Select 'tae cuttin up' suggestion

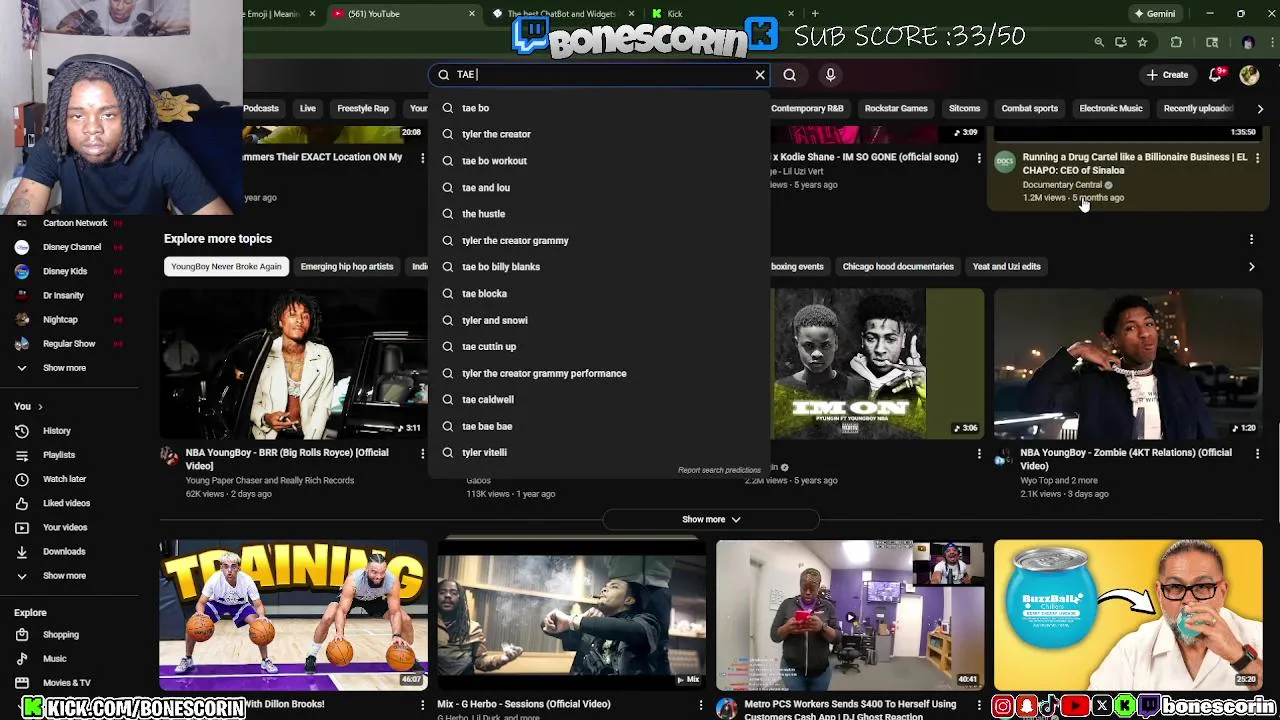pos(599,347)
